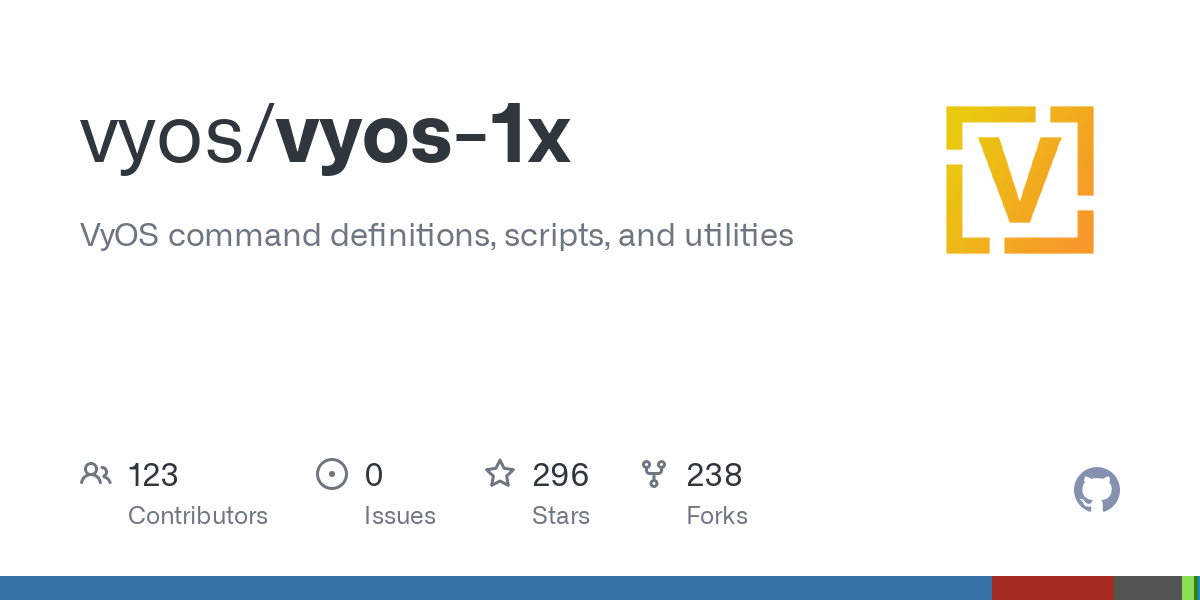
Task: Open the vyos/vyos-1x repository title
Action: pos(325,137)
